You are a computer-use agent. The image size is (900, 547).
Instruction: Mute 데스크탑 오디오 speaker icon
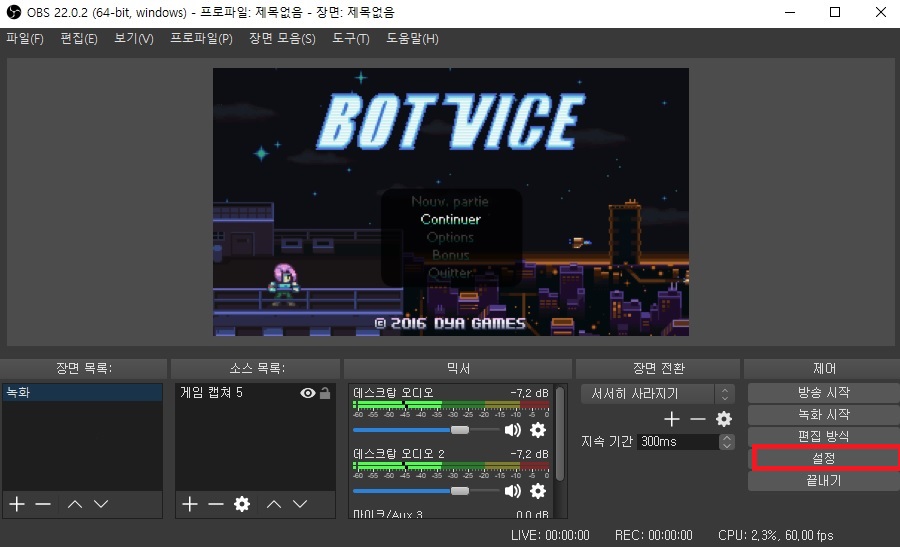tap(513, 430)
